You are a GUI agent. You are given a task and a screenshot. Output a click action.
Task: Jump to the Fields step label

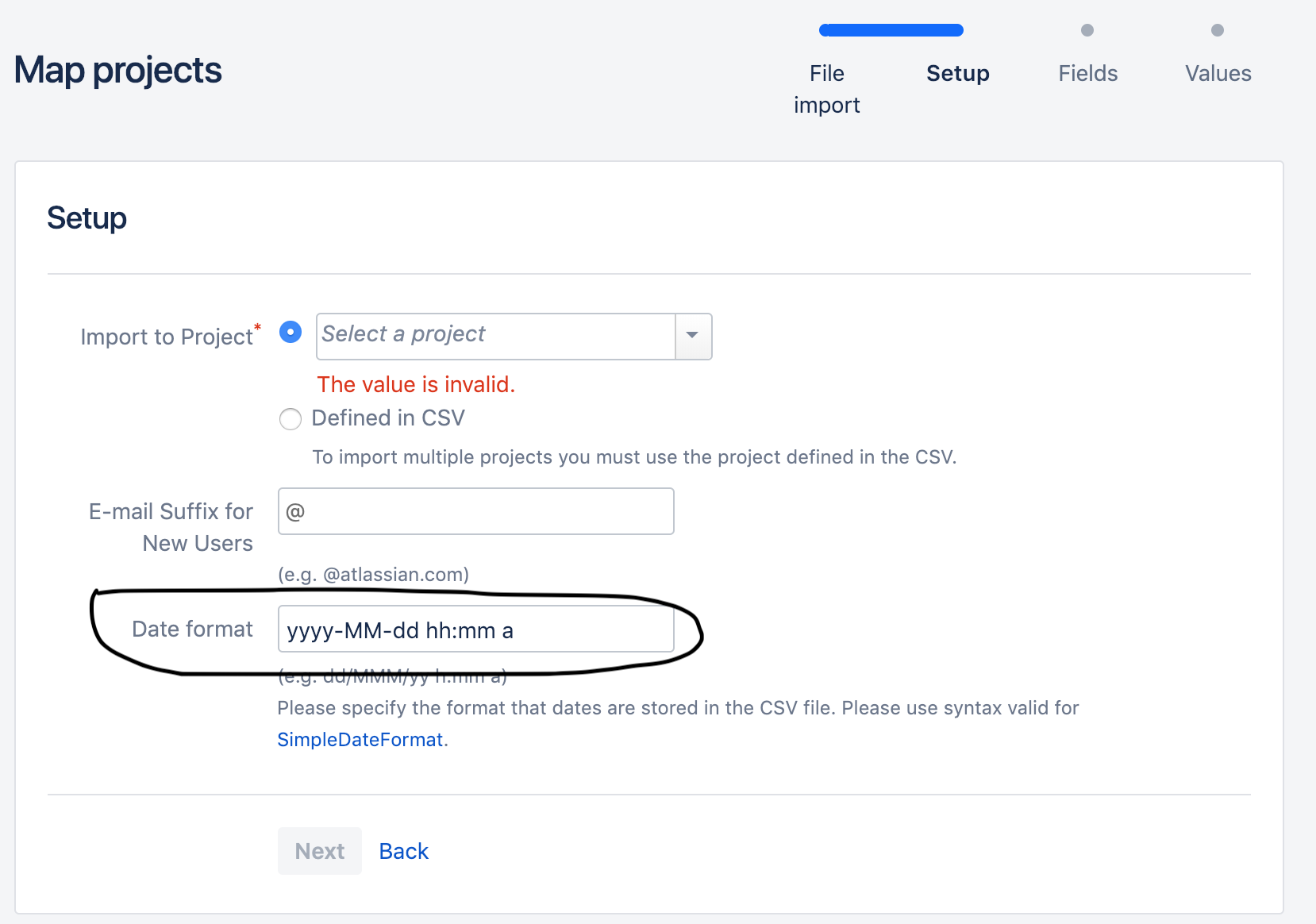(x=1087, y=74)
